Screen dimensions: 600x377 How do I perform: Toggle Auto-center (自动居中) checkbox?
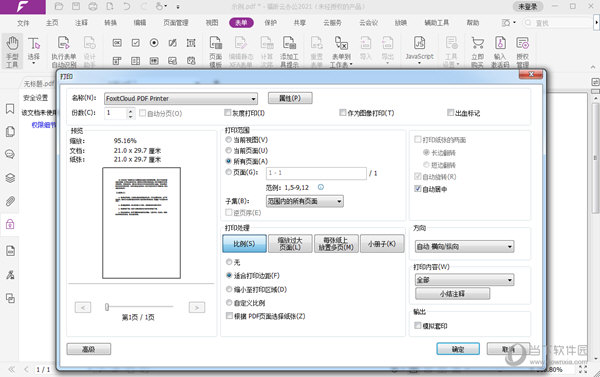coord(418,188)
